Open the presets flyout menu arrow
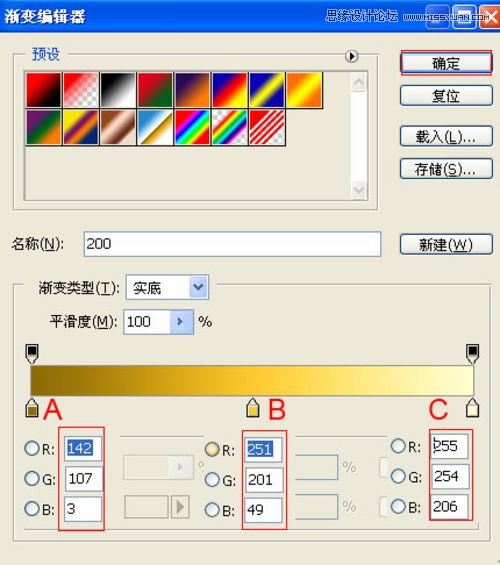 (x=351, y=56)
